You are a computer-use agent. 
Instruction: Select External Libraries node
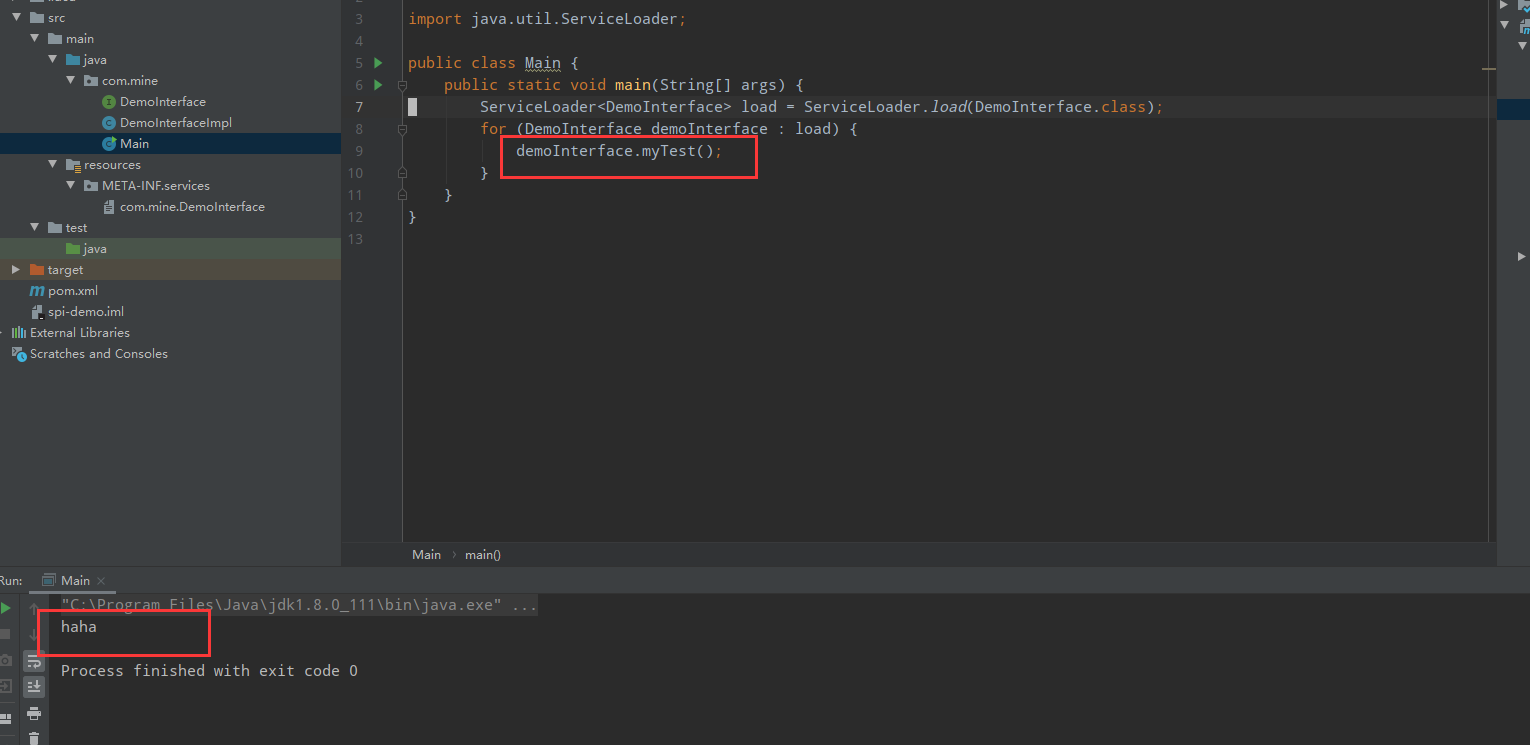tap(80, 333)
